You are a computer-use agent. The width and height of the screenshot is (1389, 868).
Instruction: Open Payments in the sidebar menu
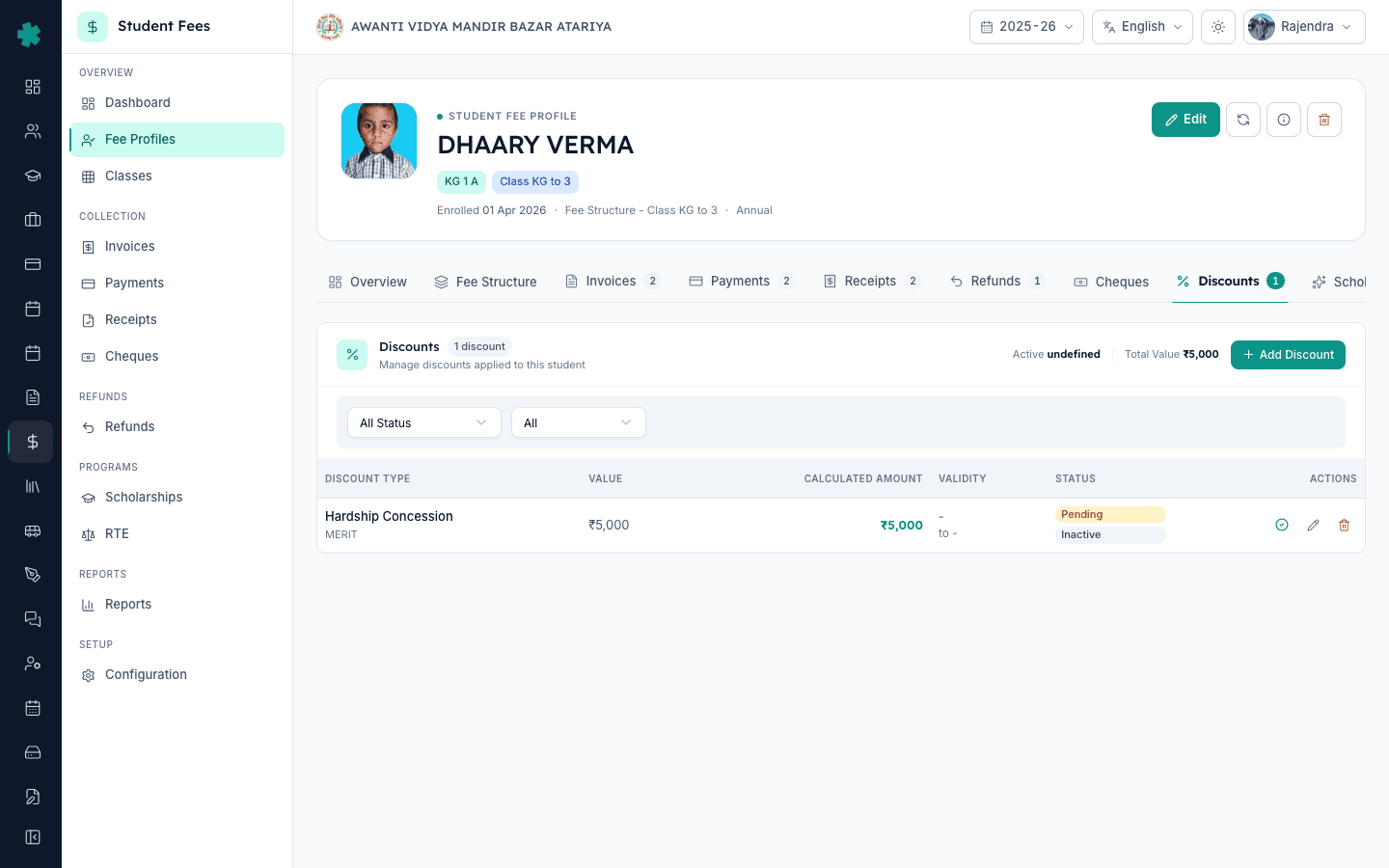pos(177,284)
